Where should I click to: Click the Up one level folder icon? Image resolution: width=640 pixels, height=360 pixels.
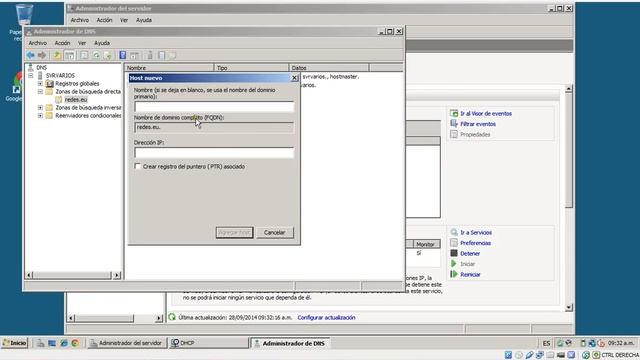tap(57, 55)
